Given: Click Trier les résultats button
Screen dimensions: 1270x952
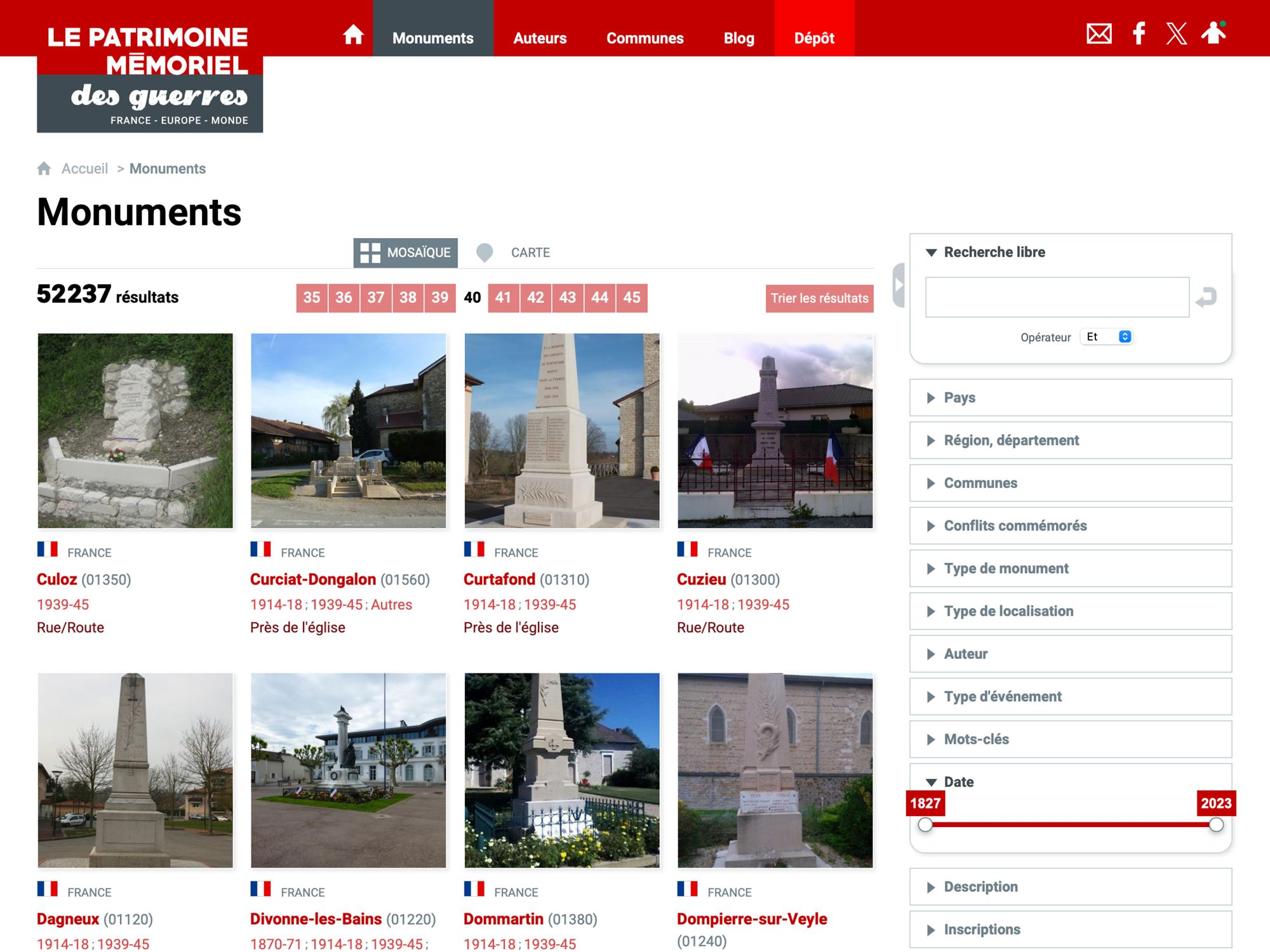Looking at the screenshot, I should (819, 298).
